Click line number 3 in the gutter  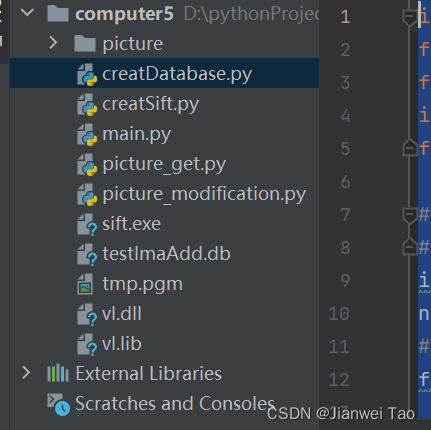(x=346, y=83)
